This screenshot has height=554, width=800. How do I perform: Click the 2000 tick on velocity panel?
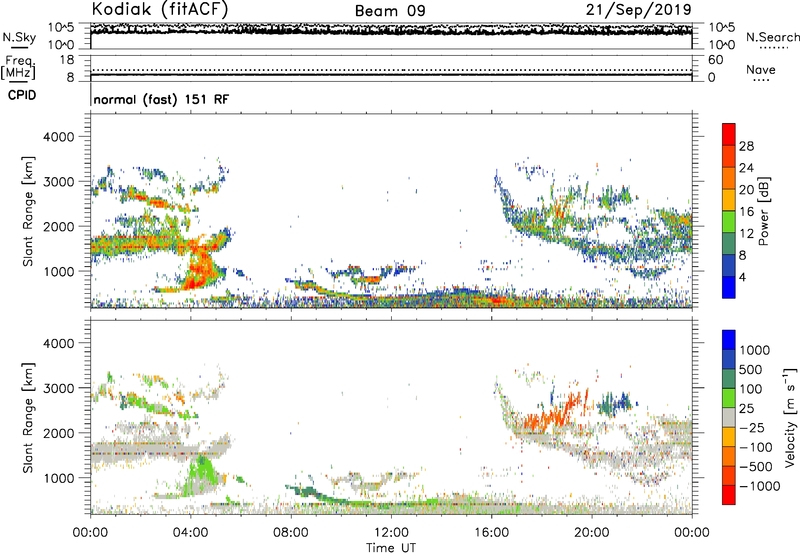[x=58, y=433]
